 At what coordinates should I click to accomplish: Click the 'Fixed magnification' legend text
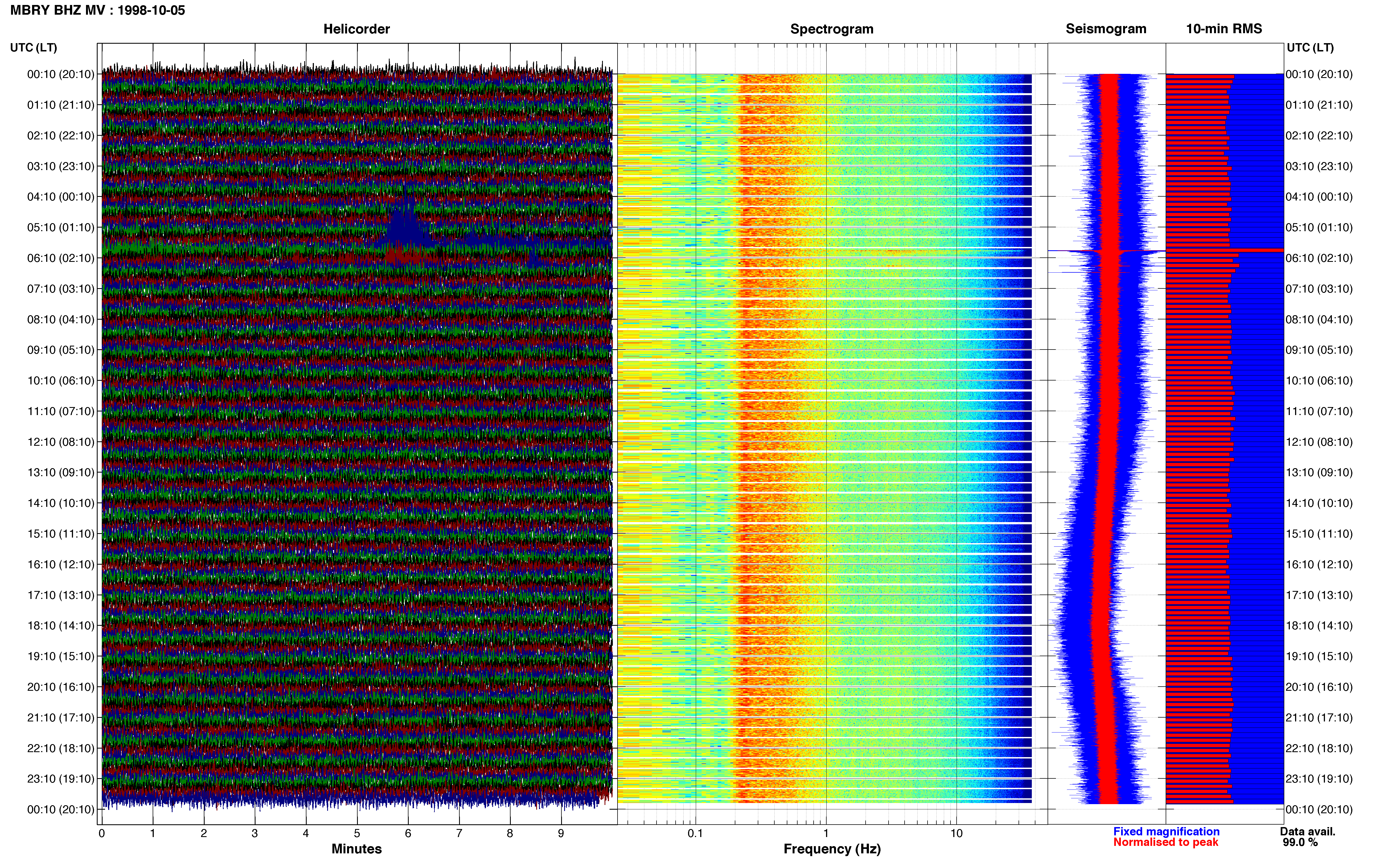(1166, 831)
